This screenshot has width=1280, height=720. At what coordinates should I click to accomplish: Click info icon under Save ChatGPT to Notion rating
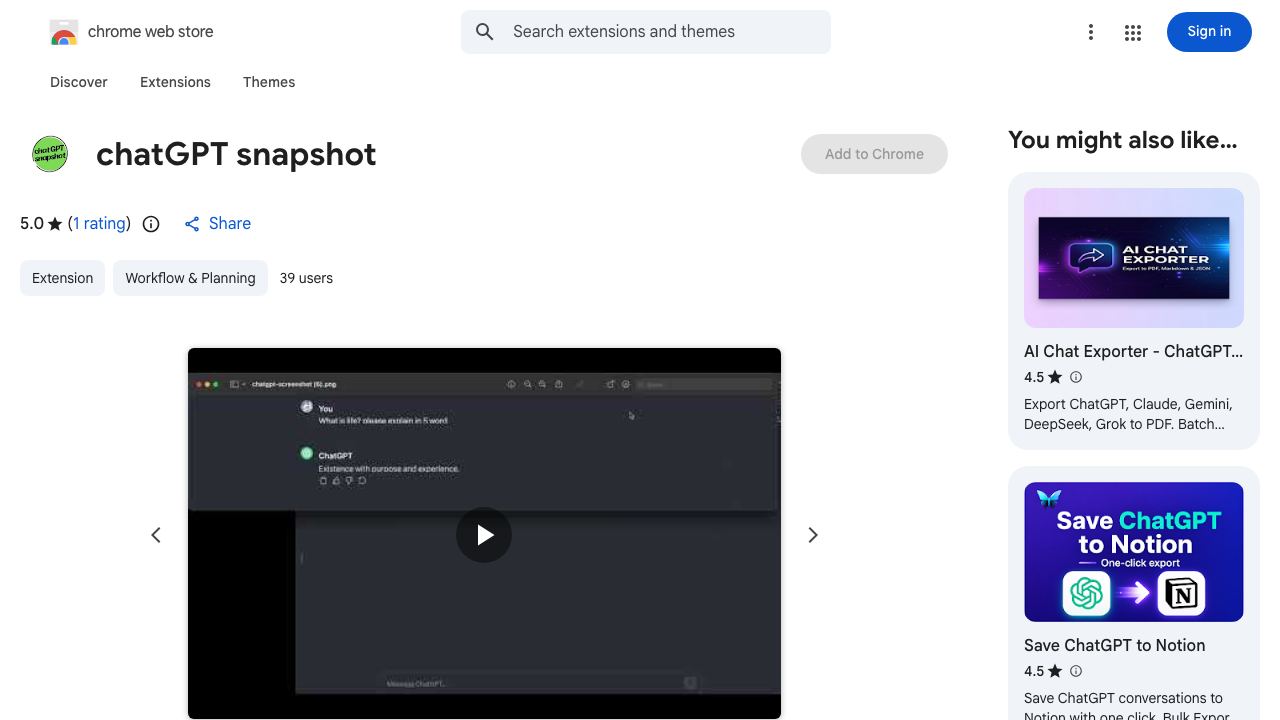(1076, 671)
